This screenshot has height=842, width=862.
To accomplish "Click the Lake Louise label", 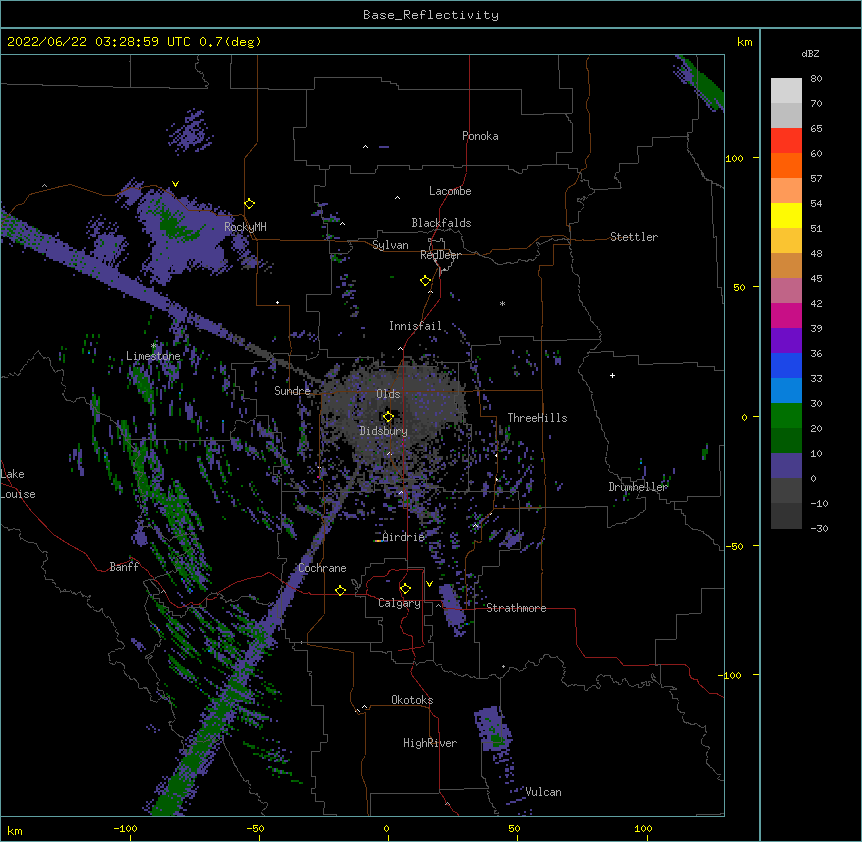I will coord(18,484).
